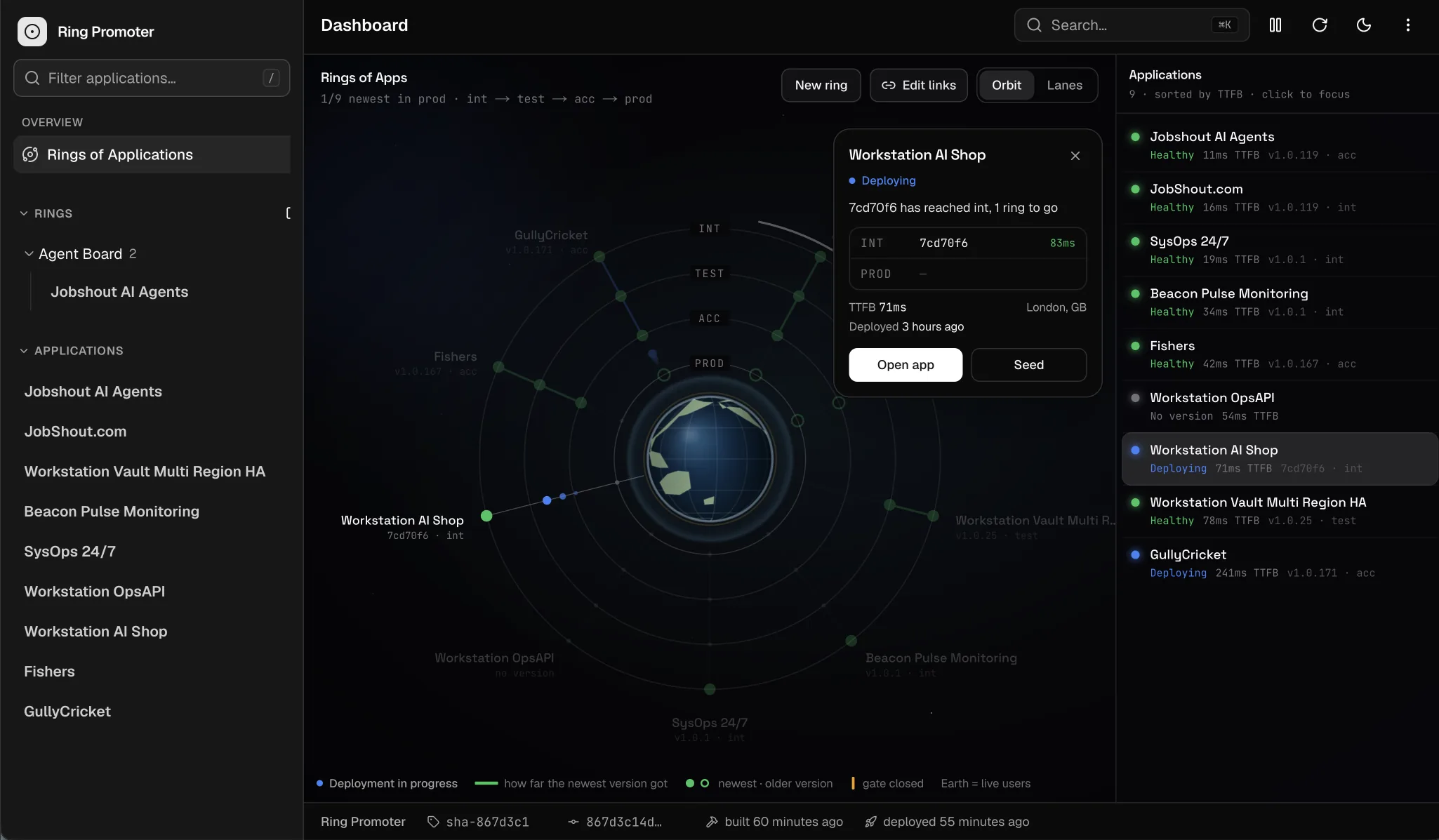Switch to Lanes view

point(1064,85)
